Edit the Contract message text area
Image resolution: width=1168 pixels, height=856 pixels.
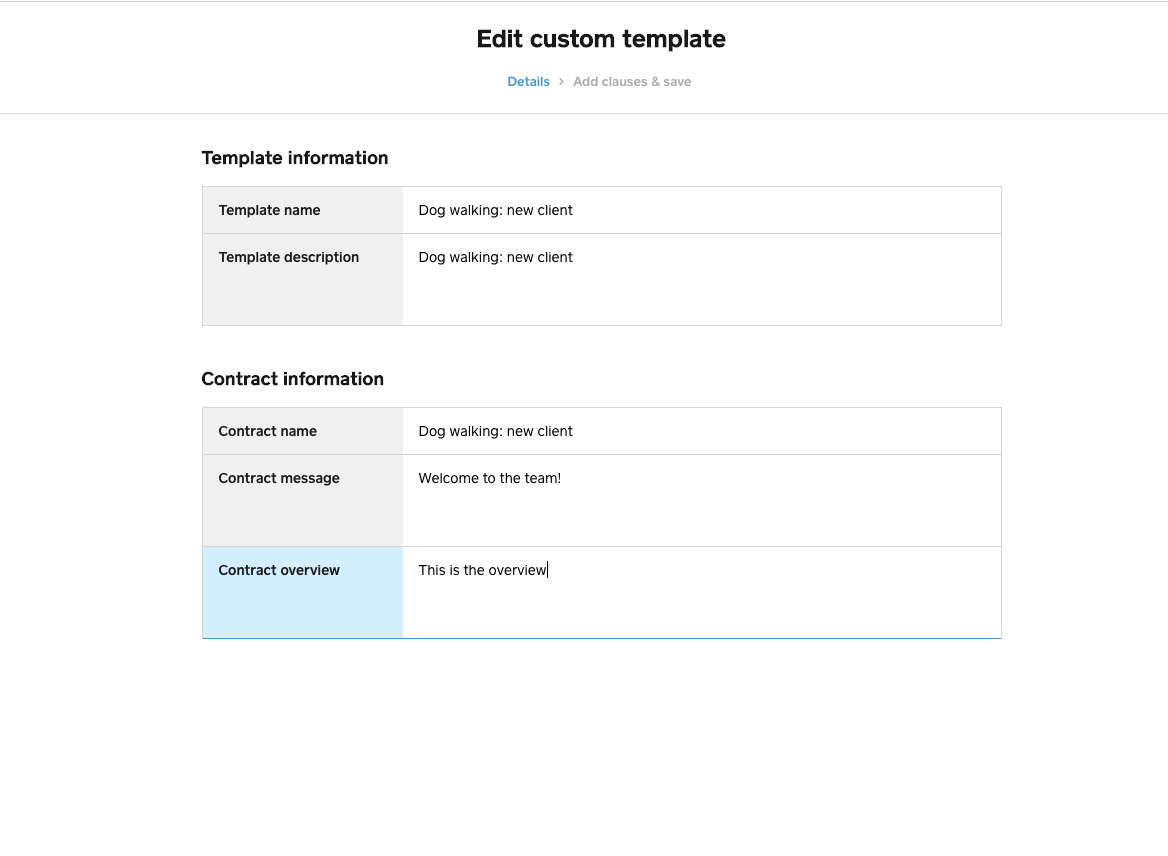(x=702, y=501)
